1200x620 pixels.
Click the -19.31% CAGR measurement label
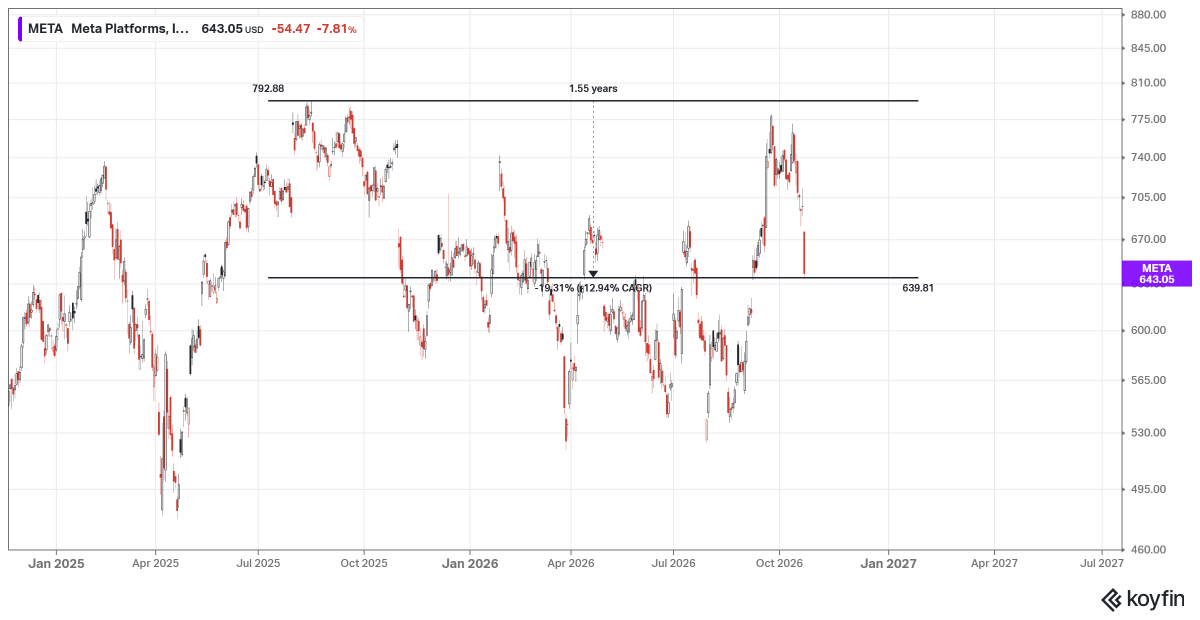594,288
